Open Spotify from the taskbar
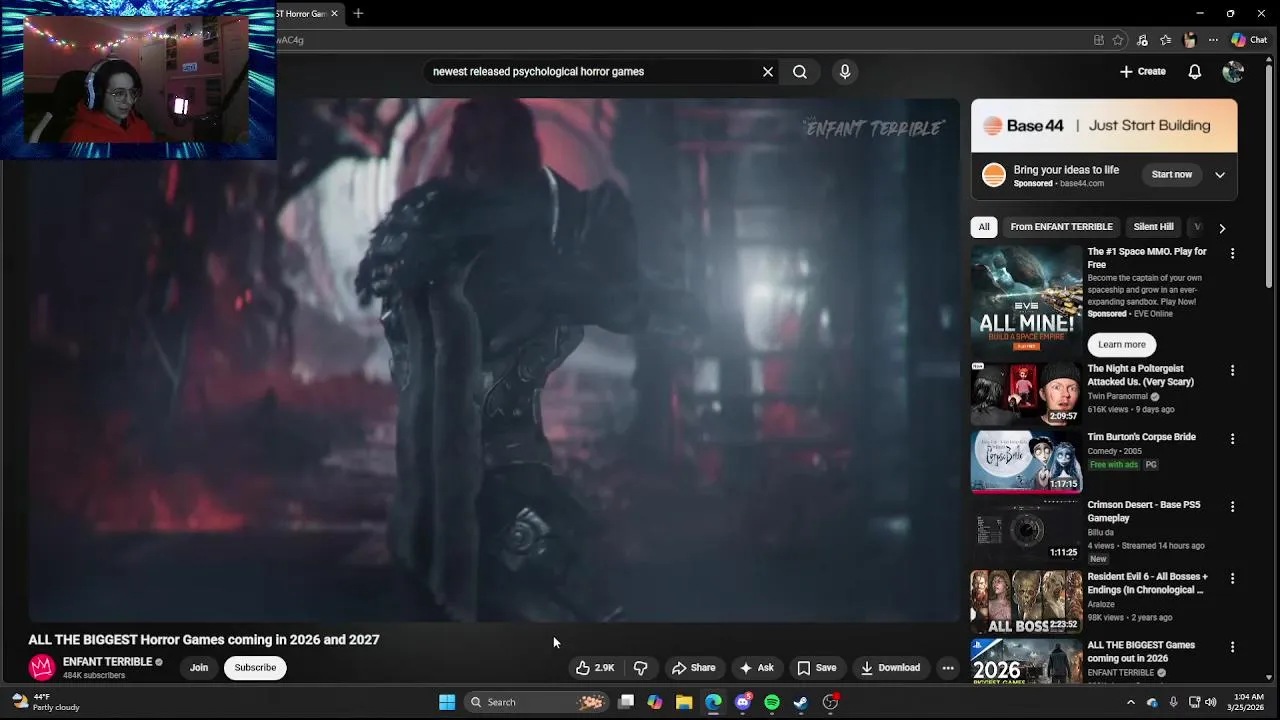 (x=772, y=702)
